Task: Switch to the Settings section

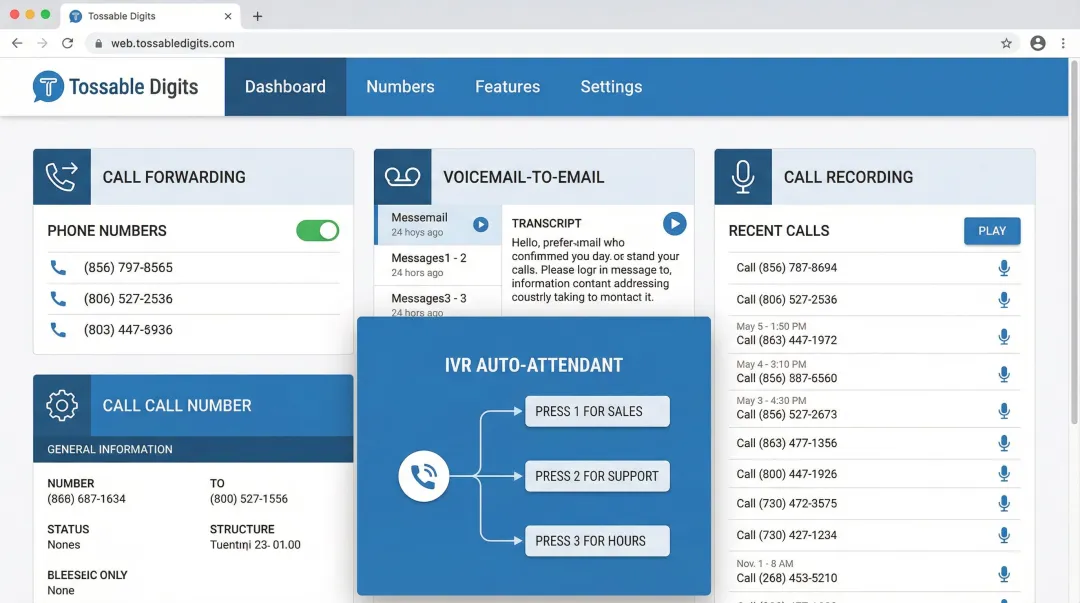Action: click(x=611, y=87)
